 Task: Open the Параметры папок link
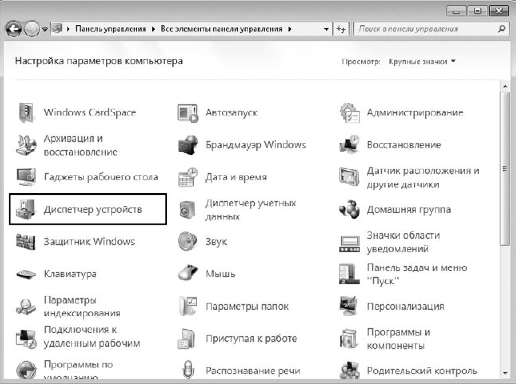coord(247,306)
